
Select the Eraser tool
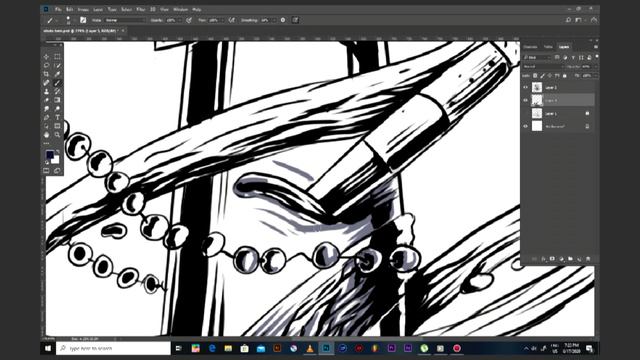(47, 100)
